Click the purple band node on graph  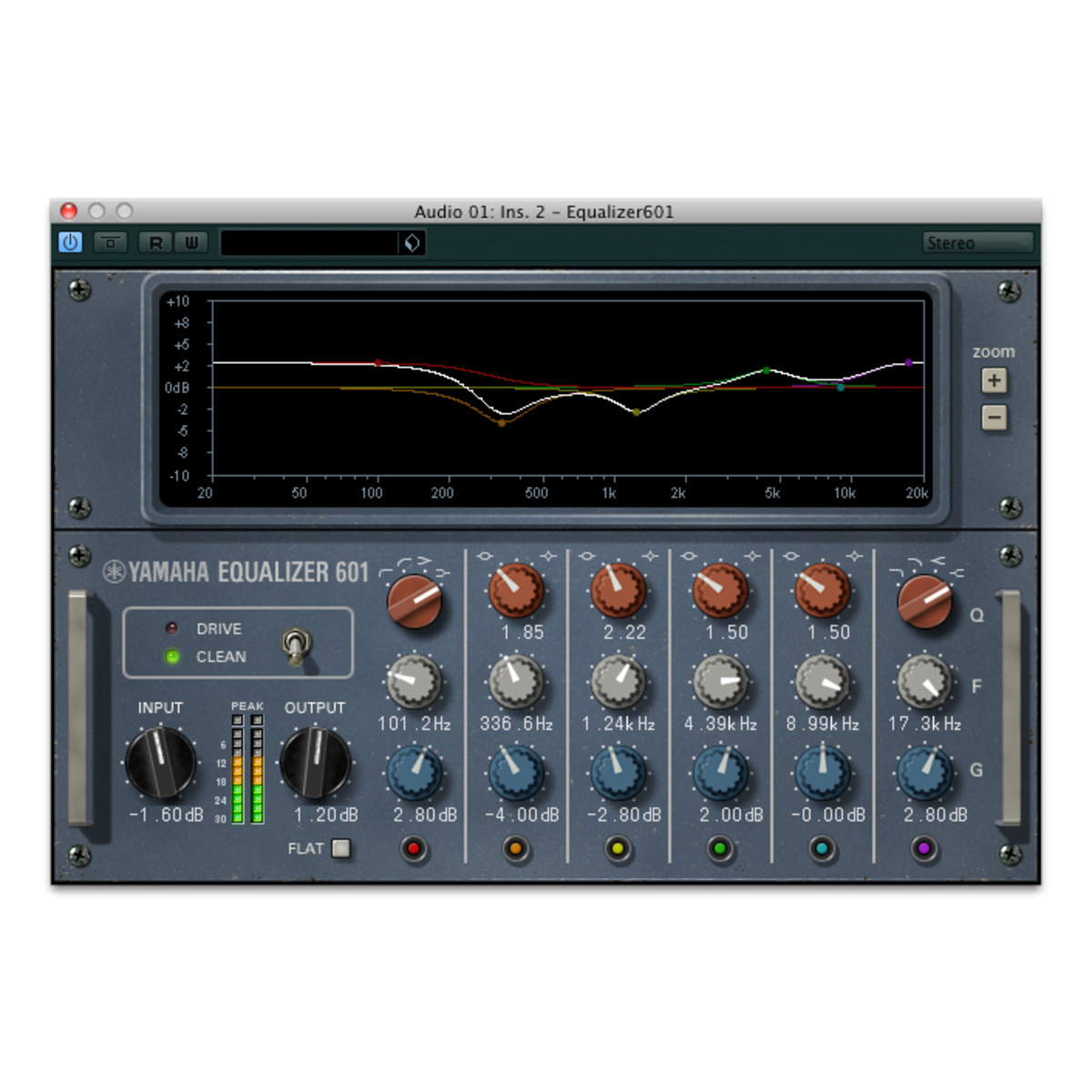click(908, 363)
